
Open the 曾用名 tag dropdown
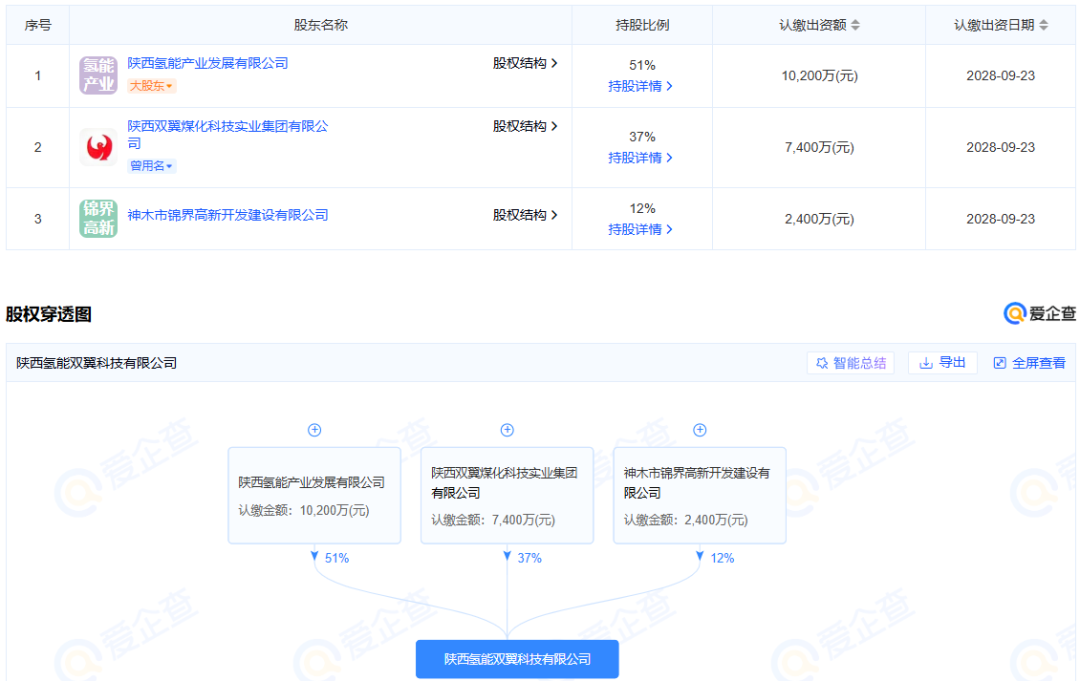click(152, 166)
